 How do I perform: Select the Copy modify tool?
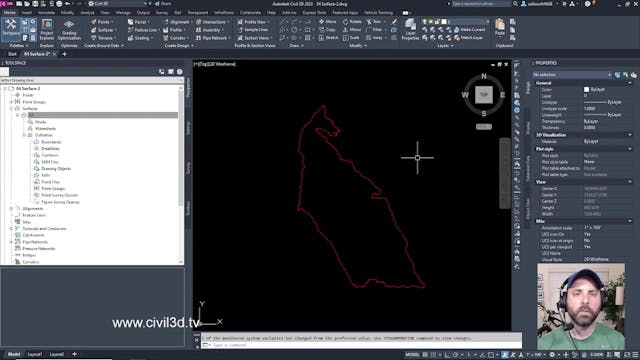click(327, 30)
